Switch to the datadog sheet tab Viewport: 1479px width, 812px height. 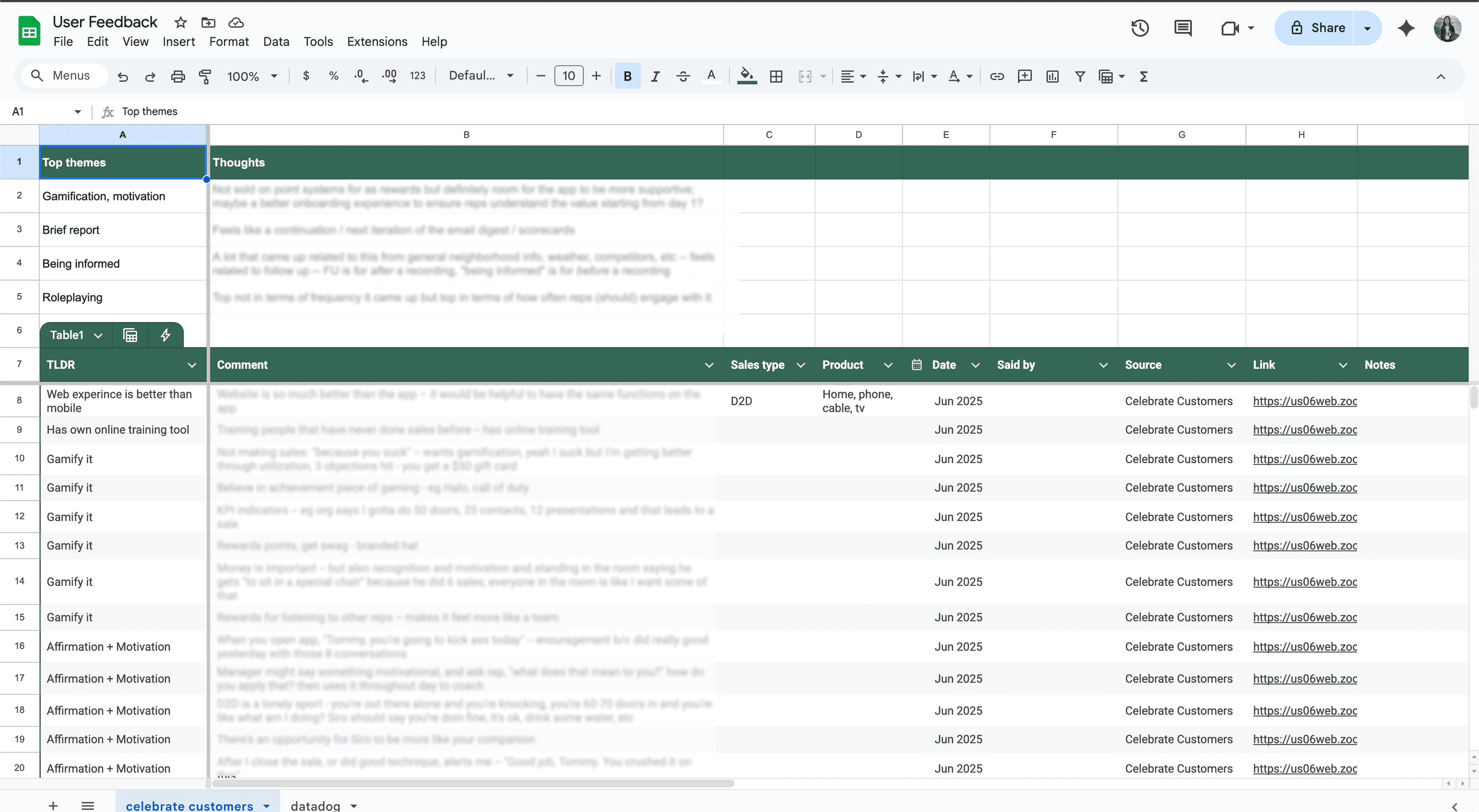point(315,805)
